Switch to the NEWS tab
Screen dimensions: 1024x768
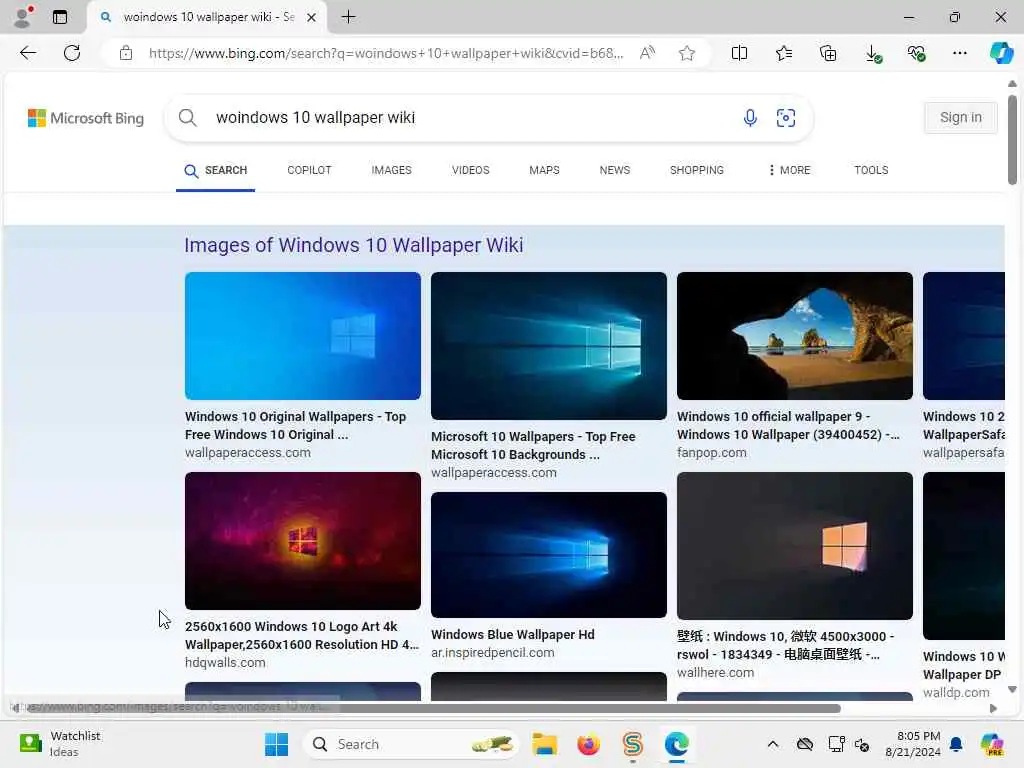pos(615,170)
